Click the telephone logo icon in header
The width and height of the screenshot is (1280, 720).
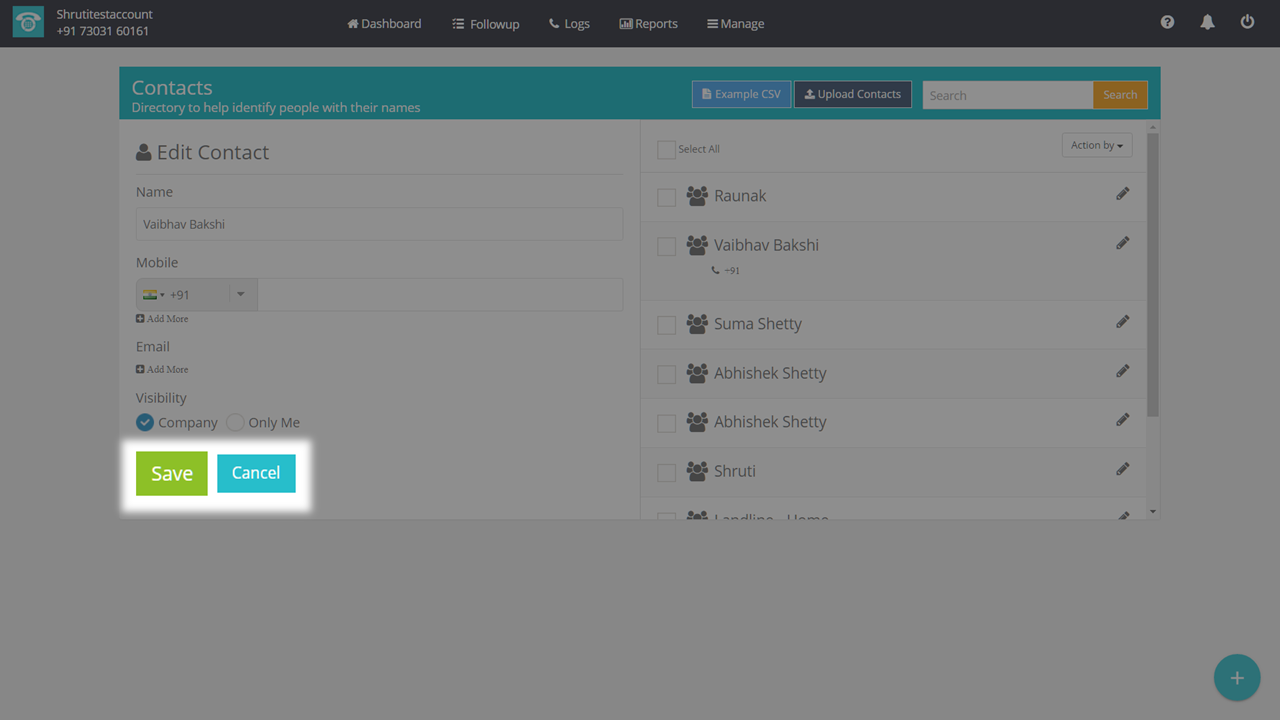[x=28, y=23]
